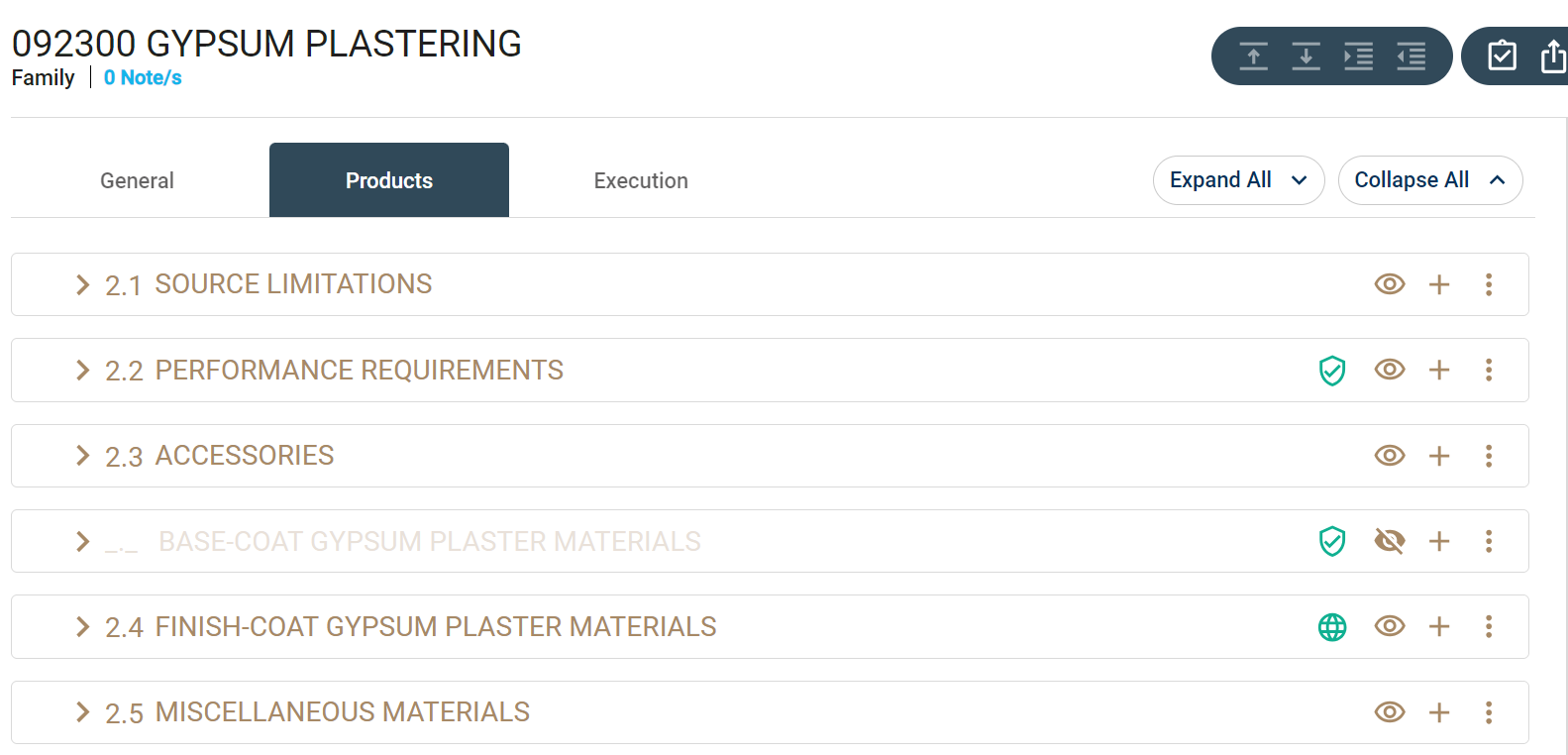Screen dimensions: 1568x755
Task: Expand 2.5 Miscellaneous Materials chevron
Action: point(83,712)
